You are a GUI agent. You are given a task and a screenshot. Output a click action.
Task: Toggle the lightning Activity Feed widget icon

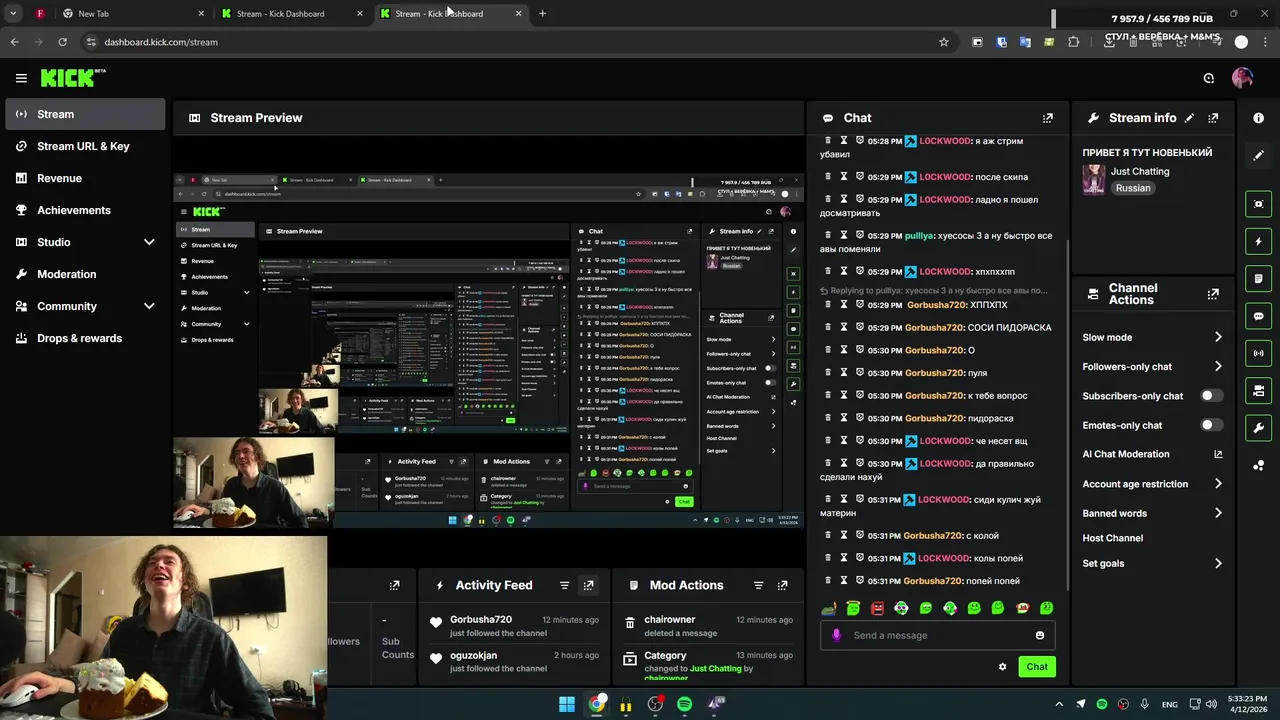tap(1258, 241)
